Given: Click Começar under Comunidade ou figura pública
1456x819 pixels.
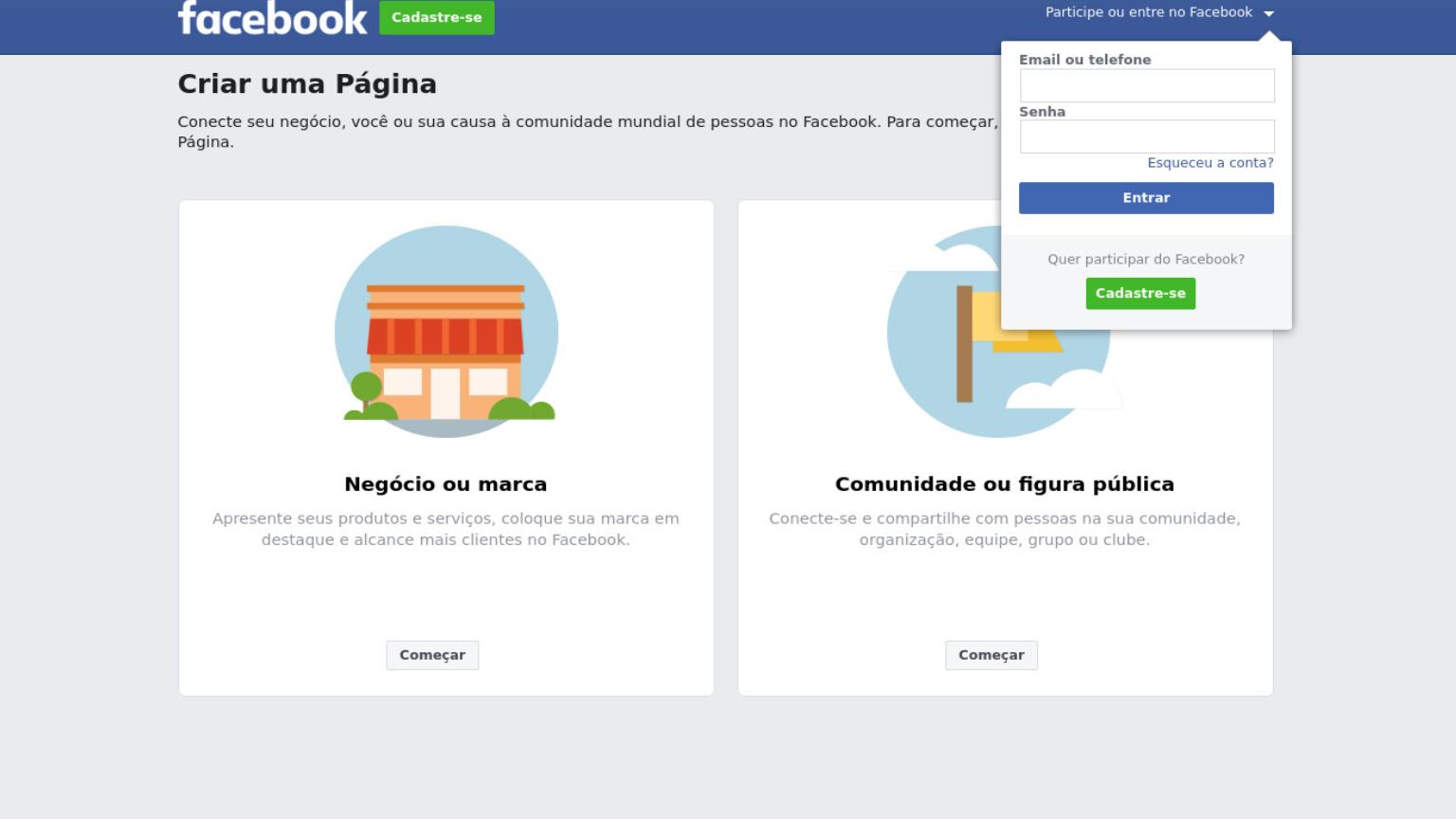Looking at the screenshot, I should click(x=992, y=655).
